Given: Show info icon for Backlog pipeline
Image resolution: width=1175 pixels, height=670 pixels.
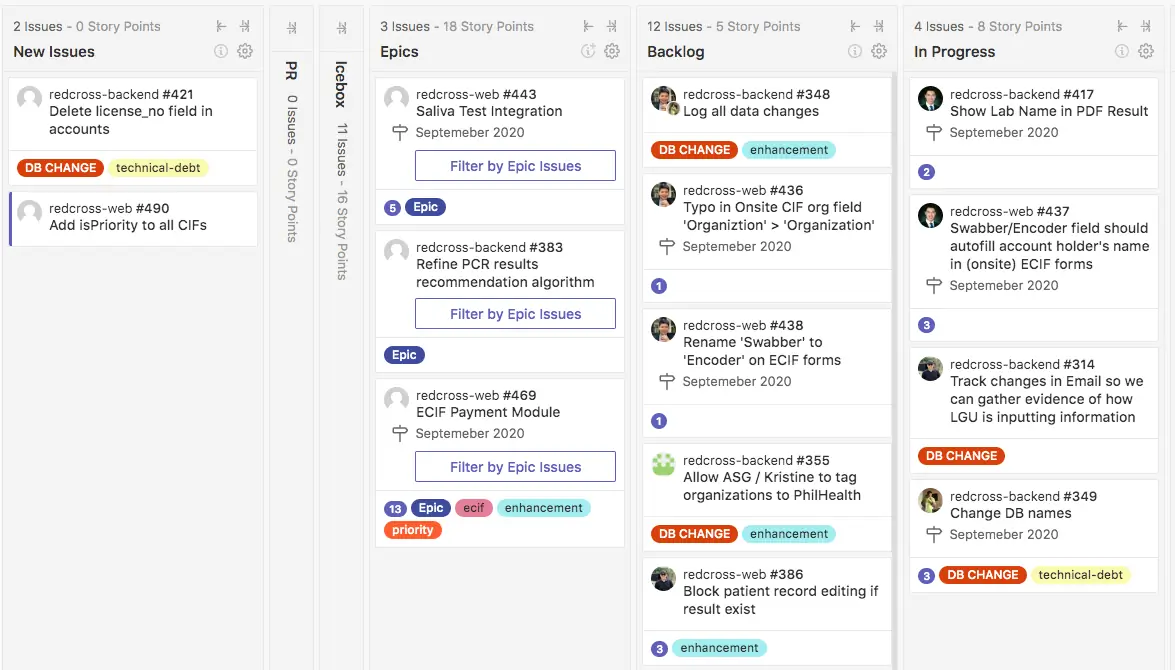Looking at the screenshot, I should coord(854,51).
